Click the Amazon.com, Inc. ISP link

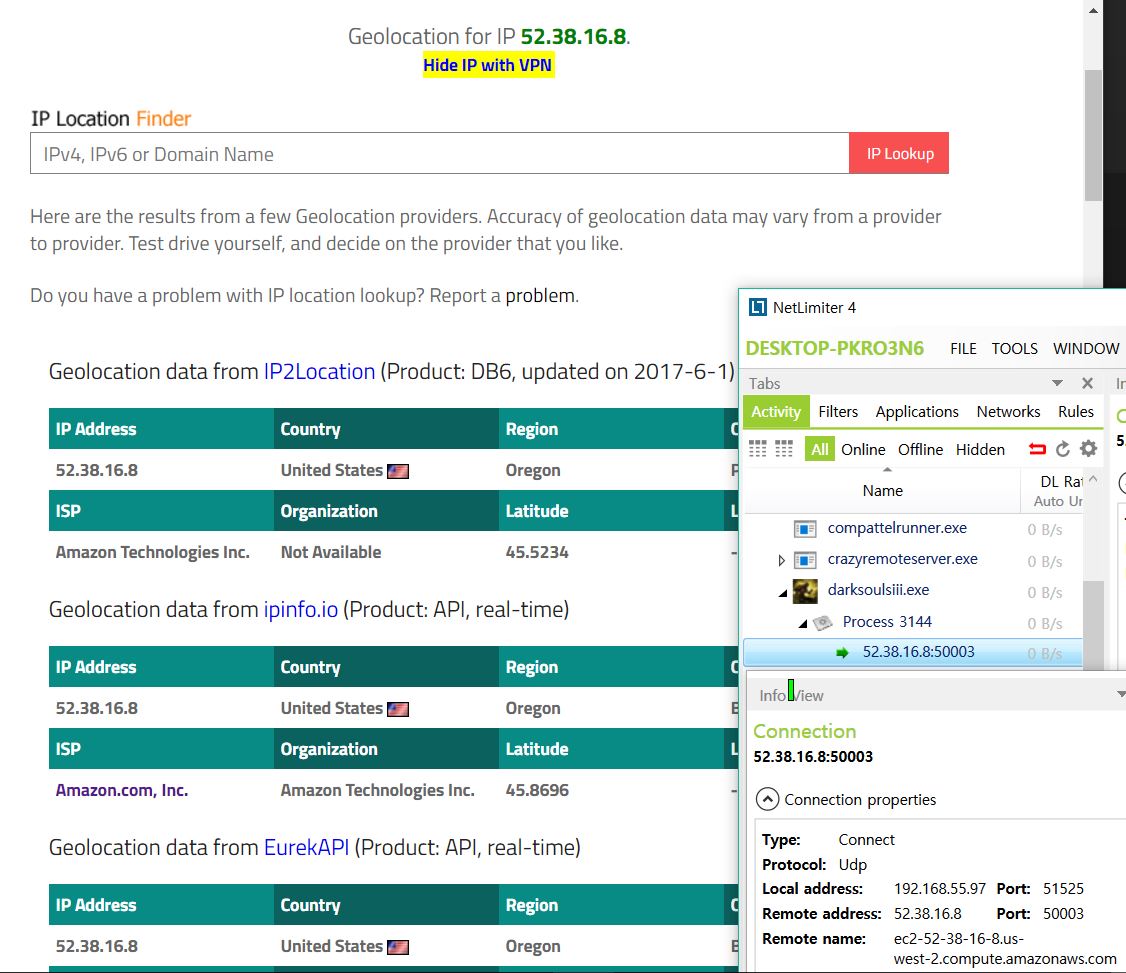point(122,790)
